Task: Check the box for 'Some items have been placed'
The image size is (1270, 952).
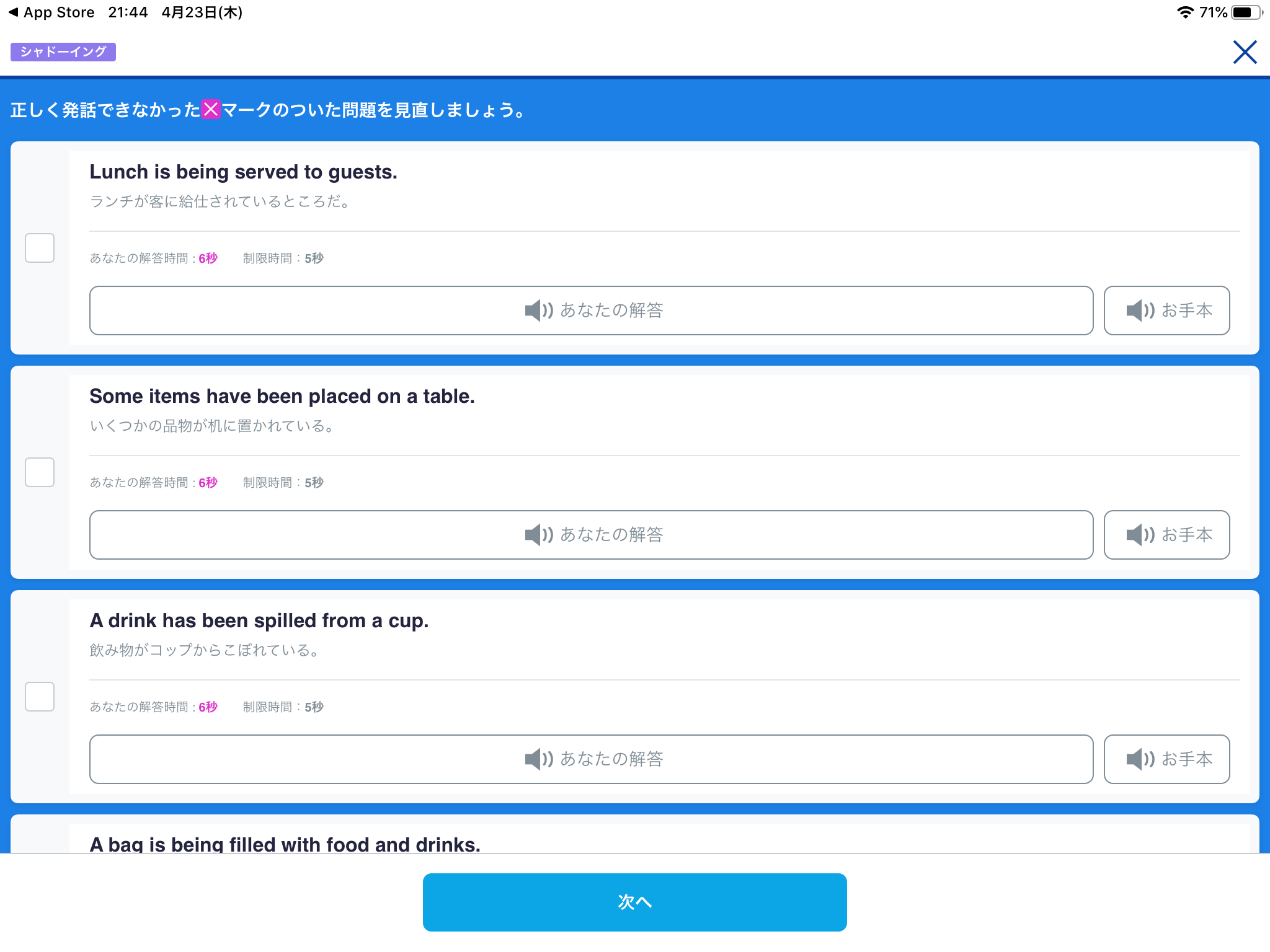Action: click(40, 472)
